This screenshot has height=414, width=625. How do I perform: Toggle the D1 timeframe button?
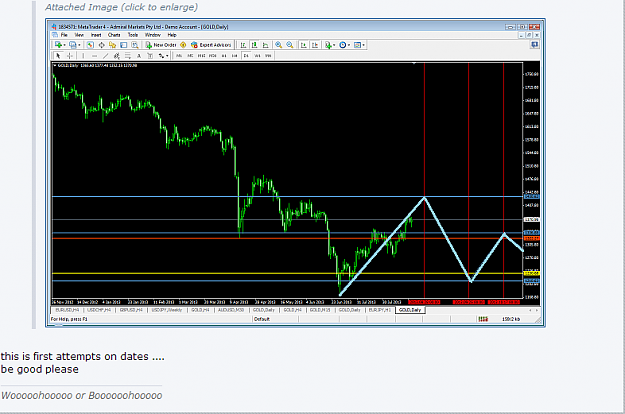(246, 56)
